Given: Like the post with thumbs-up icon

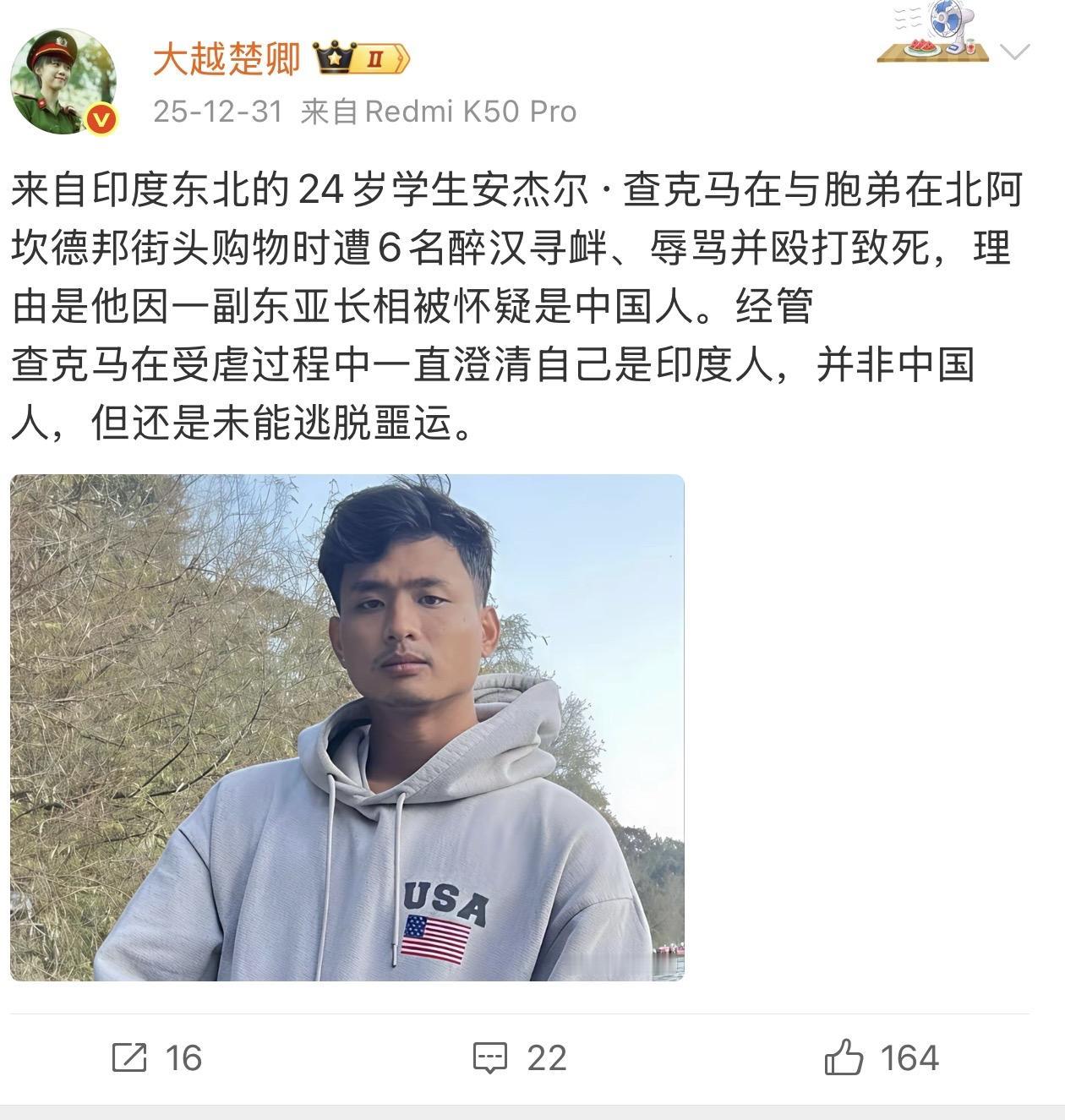Looking at the screenshot, I should coord(844,1057).
